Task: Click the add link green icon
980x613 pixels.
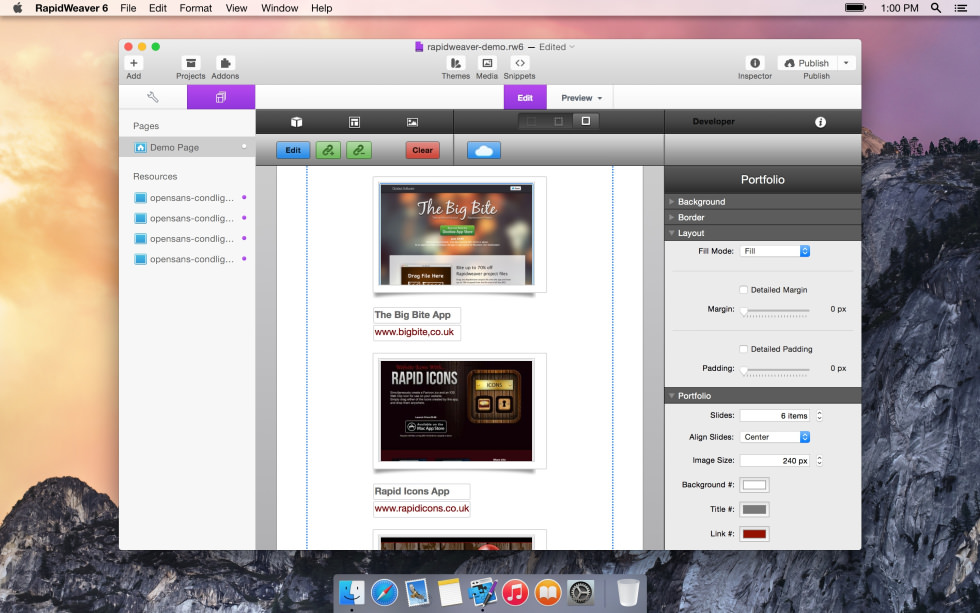Action: tap(328, 150)
